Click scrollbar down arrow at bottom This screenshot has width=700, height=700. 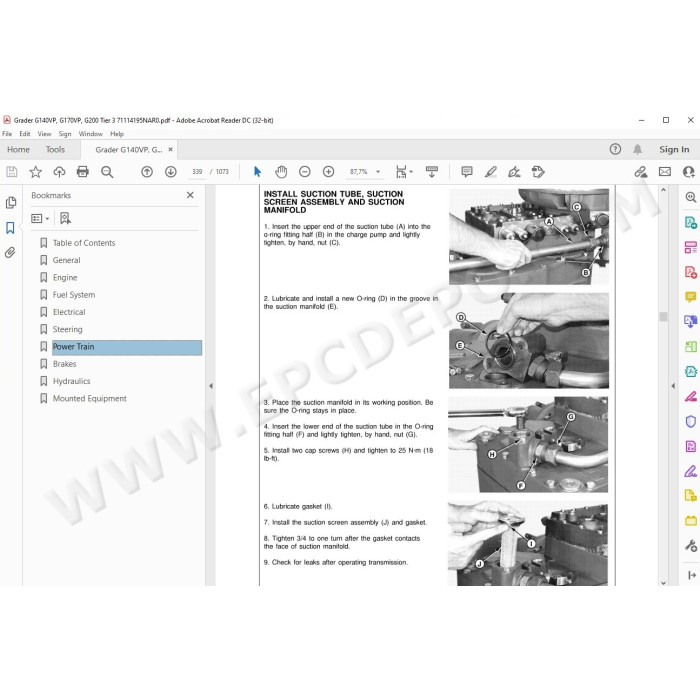[663, 582]
